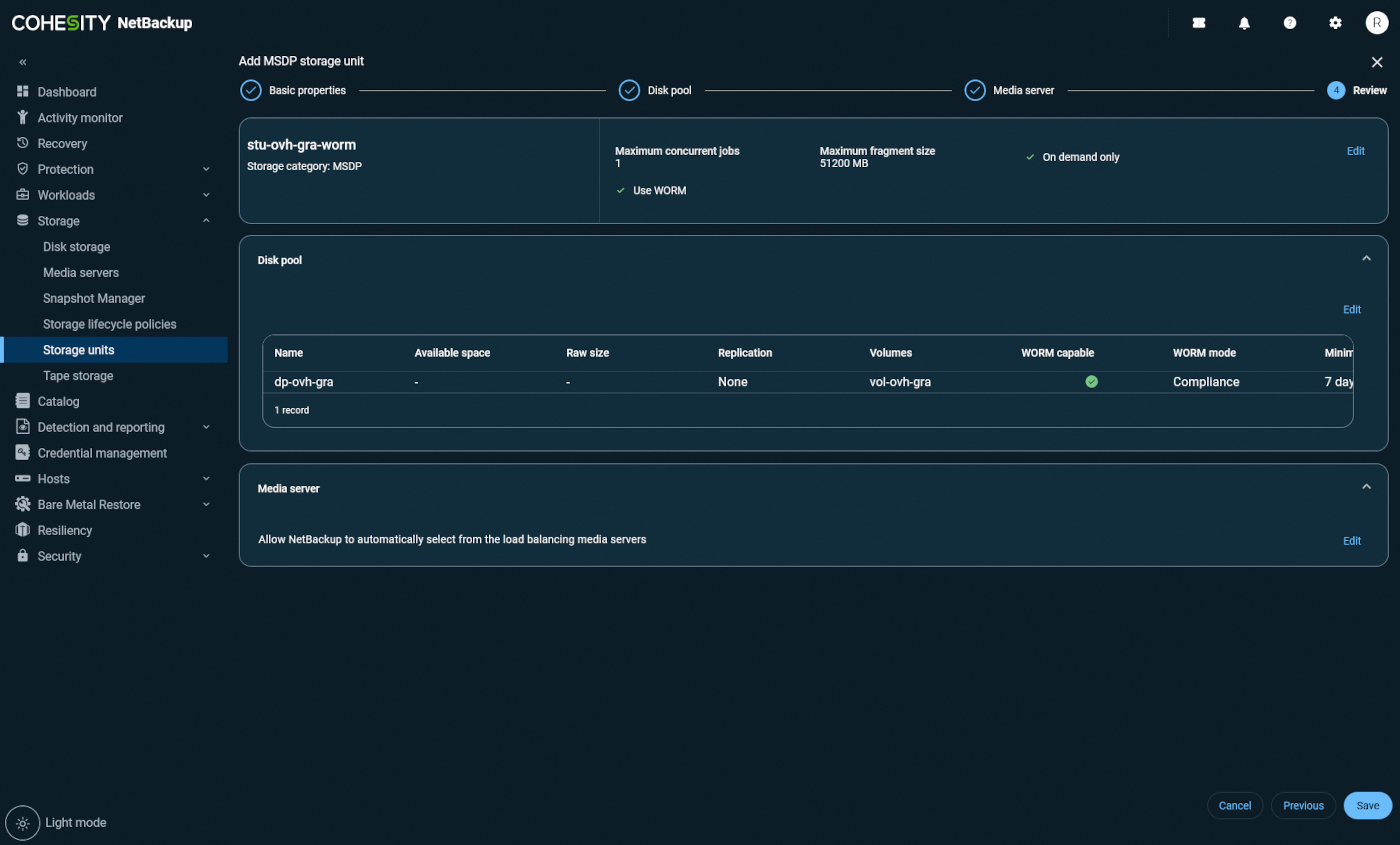
Task: Open Storage lifecycle policies
Action: coord(109,324)
